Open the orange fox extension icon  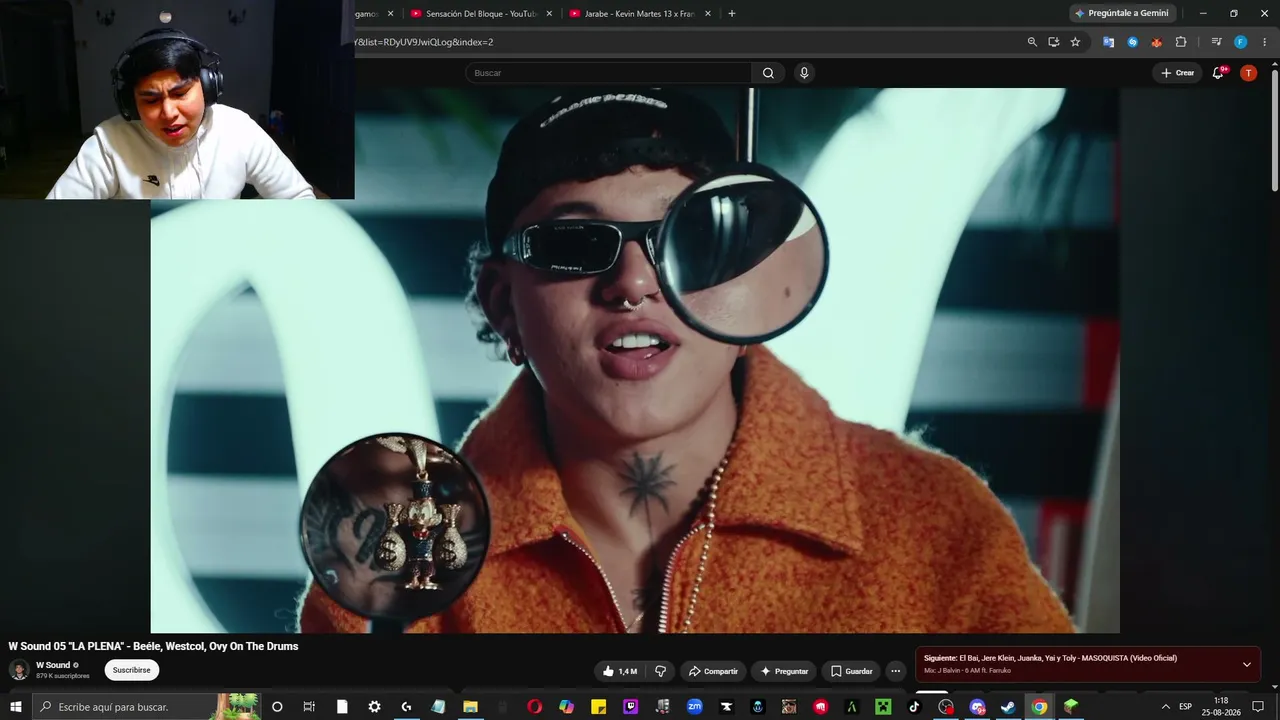click(1157, 42)
